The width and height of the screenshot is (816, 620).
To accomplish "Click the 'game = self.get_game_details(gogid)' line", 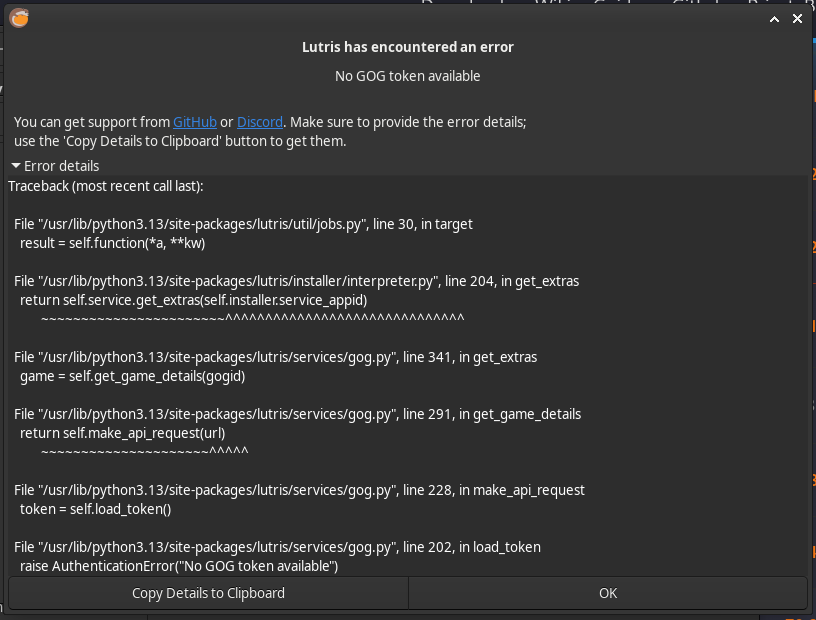I will pyautogui.click(x=133, y=376).
